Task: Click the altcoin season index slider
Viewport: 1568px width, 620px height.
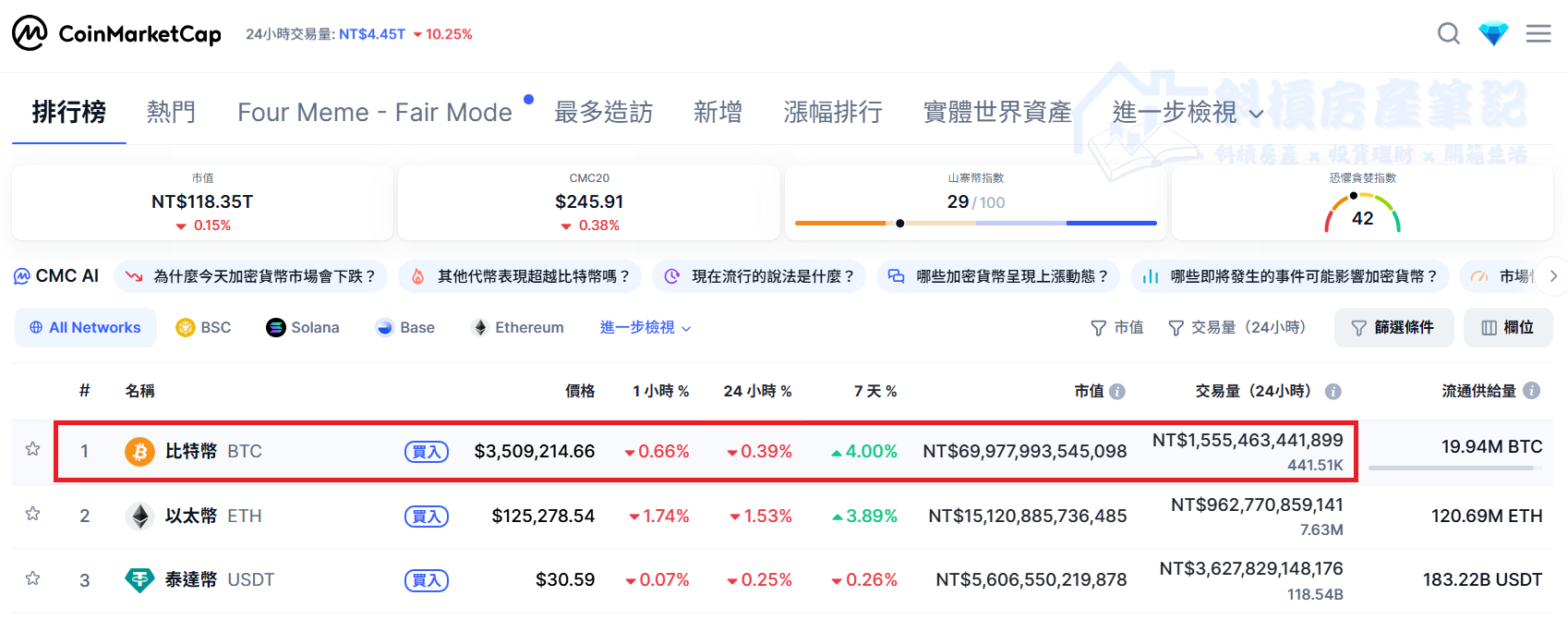Action: point(975,223)
